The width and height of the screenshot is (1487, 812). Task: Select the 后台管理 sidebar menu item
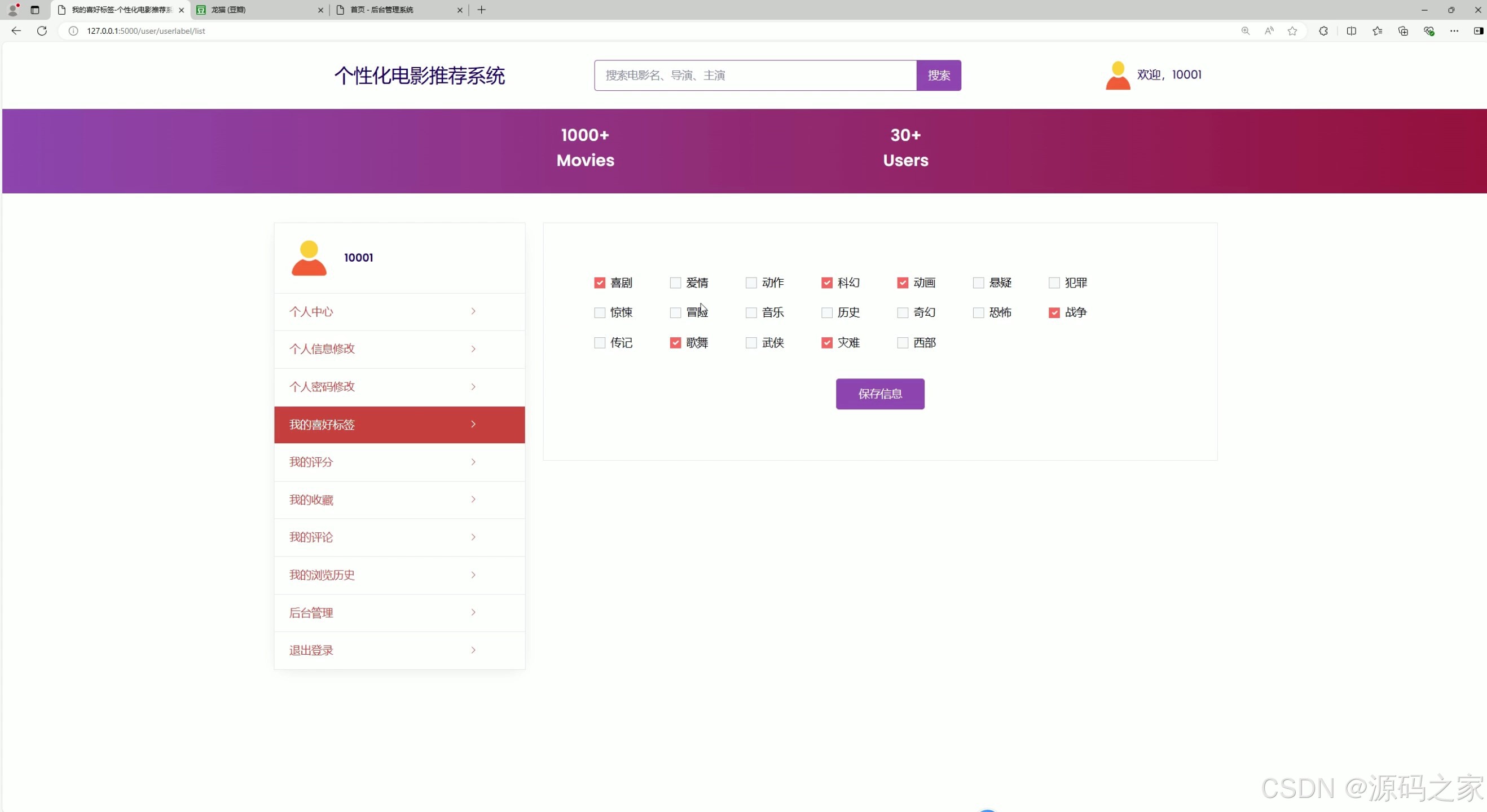coord(311,612)
